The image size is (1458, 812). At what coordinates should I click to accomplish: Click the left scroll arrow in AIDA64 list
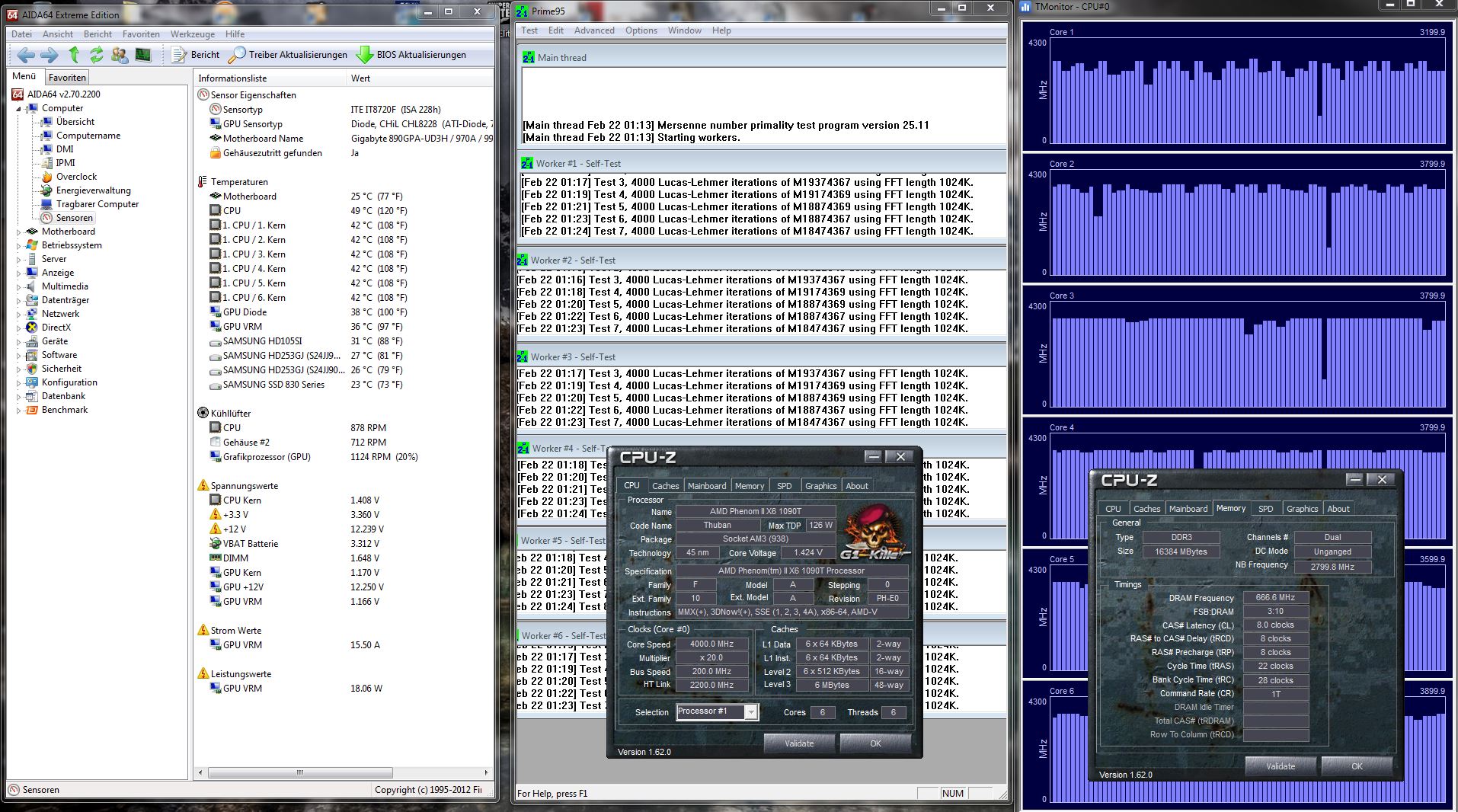pyautogui.click(x=201, y=772)
